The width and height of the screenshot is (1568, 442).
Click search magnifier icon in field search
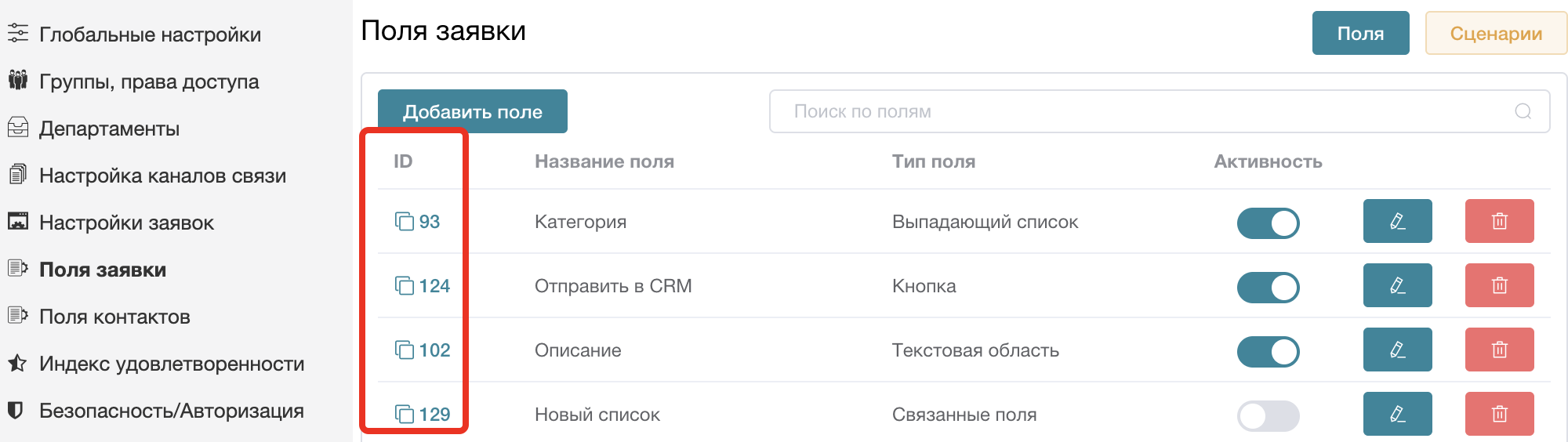click(1523, 111)
